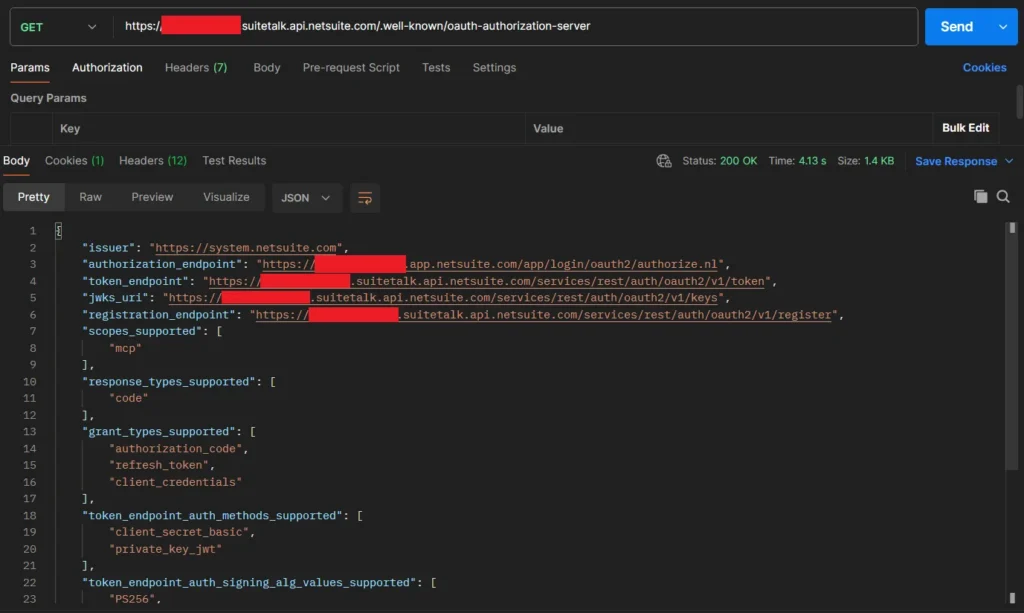This screenshot has height=613, width=1024.
Task: Expand the Send button arrow options
Action: coord(1003,27)
